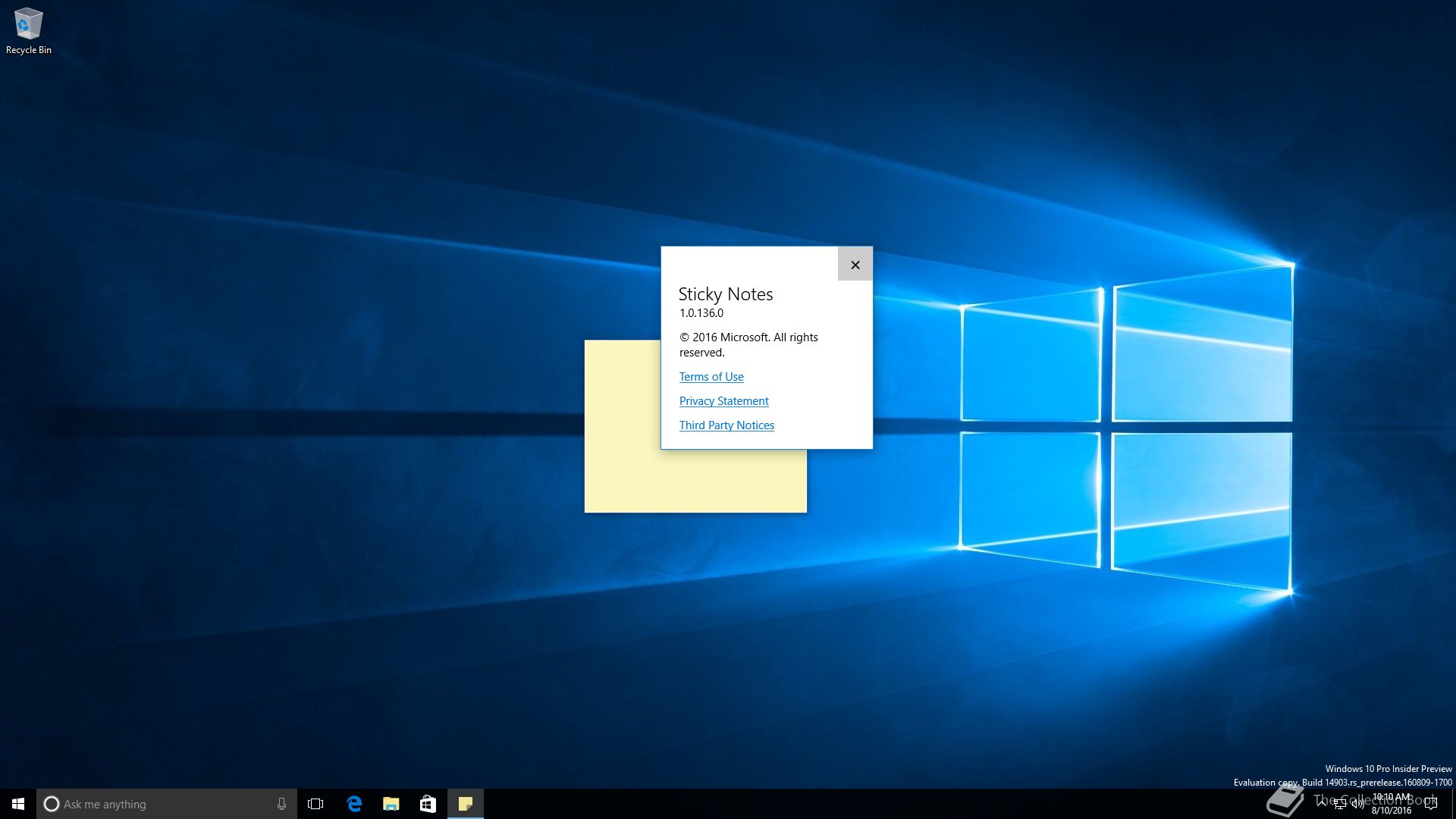Expand the hidden system tray icons chevron
Image resolution: width=1456 pixels, height=819 pixels.
point(1322,804)
